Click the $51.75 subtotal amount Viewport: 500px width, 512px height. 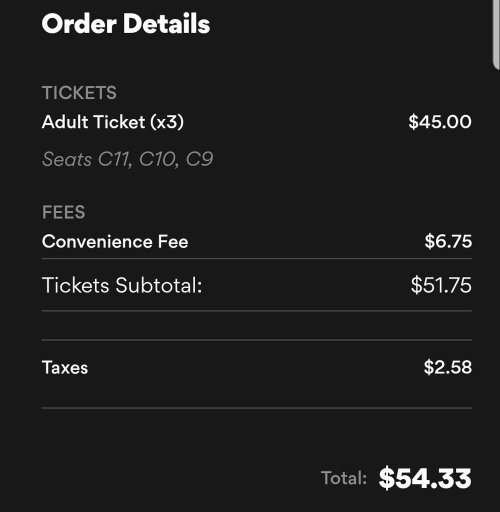coord(441,285)
